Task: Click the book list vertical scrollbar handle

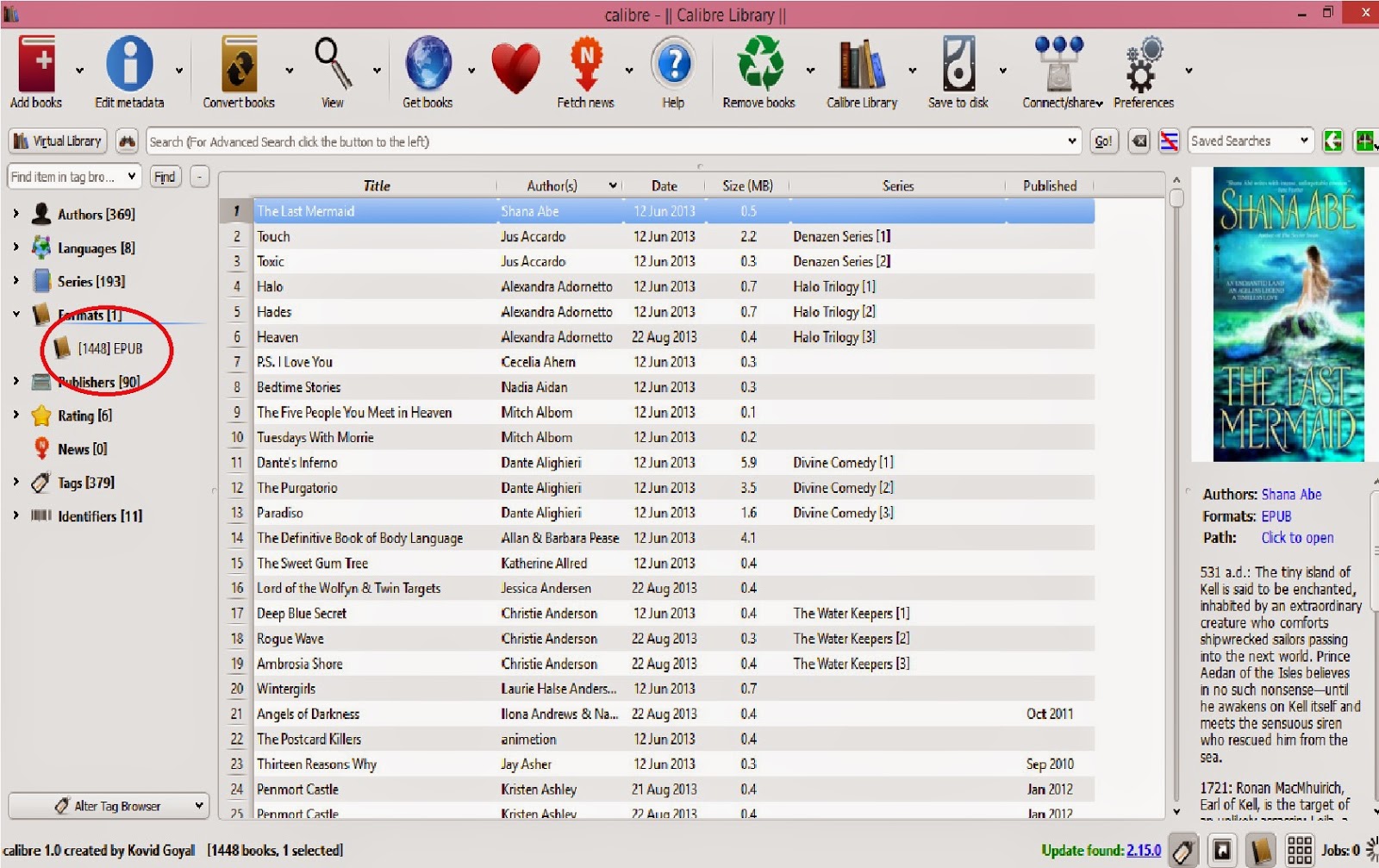Action: 1176,198
